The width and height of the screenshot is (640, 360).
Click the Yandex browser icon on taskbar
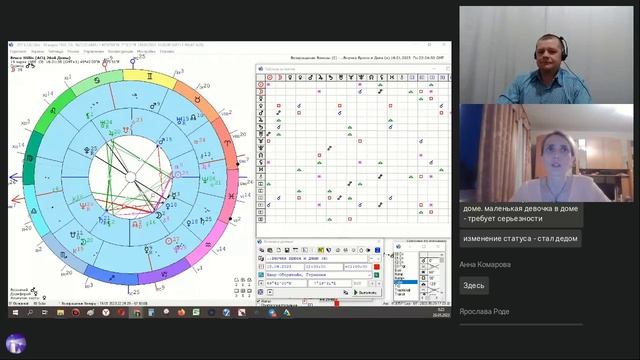coord(106,313)
